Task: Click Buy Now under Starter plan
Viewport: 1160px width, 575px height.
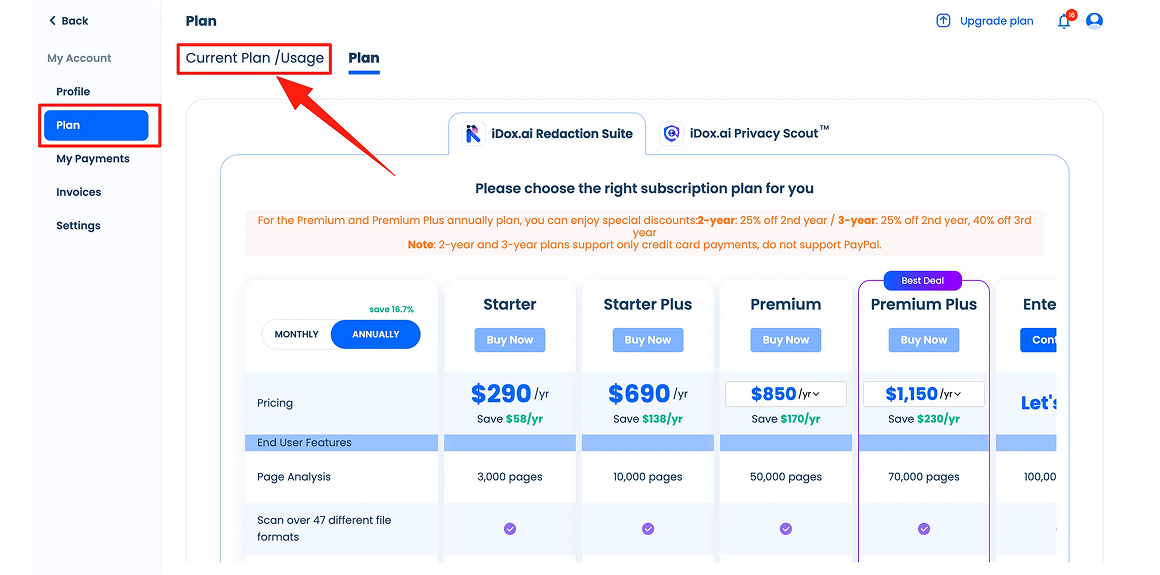Action: (x=510, y=340)
